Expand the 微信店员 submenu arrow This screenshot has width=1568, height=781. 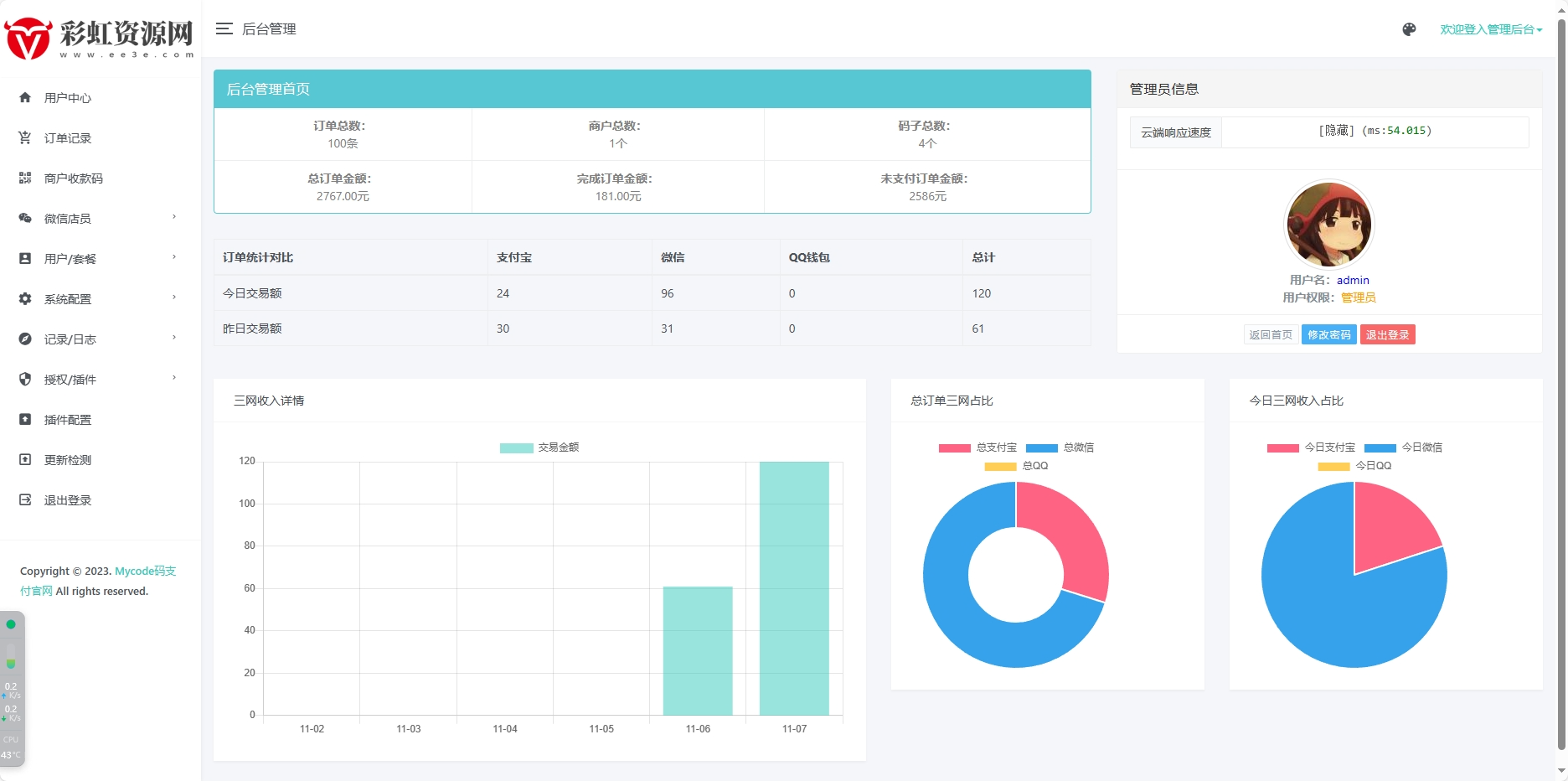[174, 217]
